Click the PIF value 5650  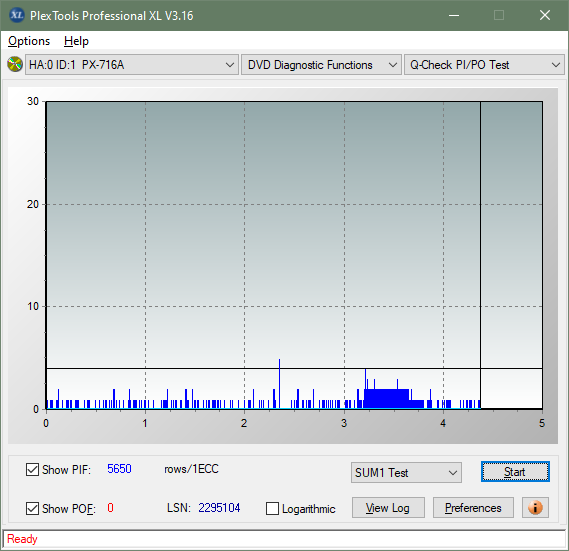[x=119, y=469]
